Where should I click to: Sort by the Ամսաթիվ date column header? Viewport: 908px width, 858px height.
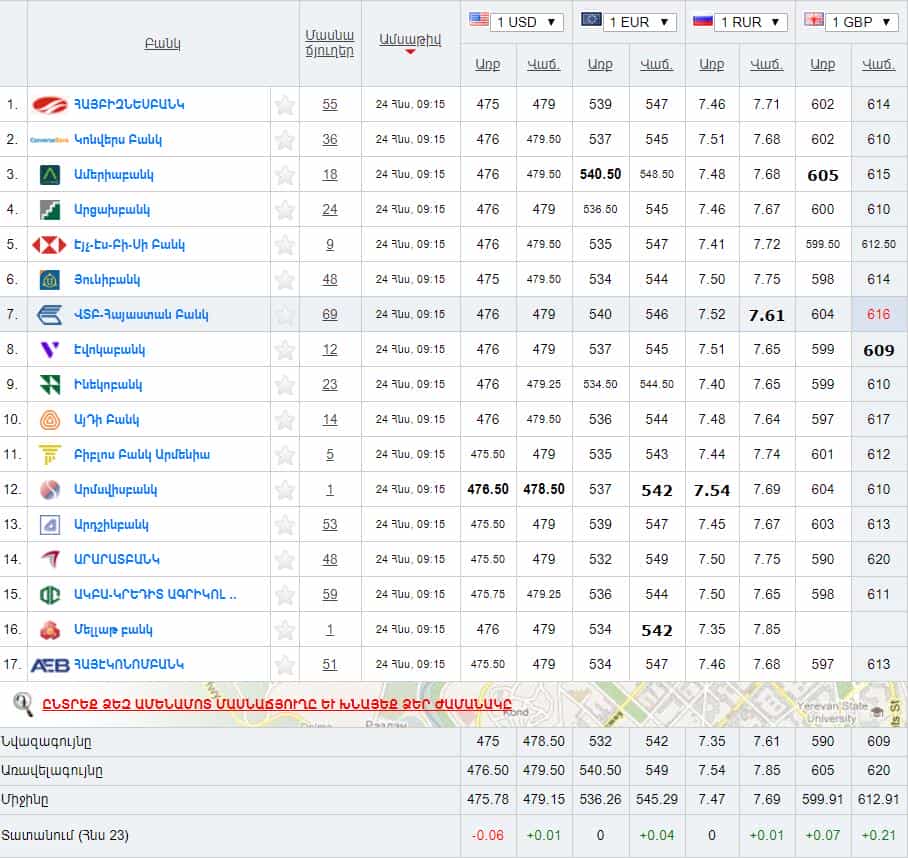(410, 40)
